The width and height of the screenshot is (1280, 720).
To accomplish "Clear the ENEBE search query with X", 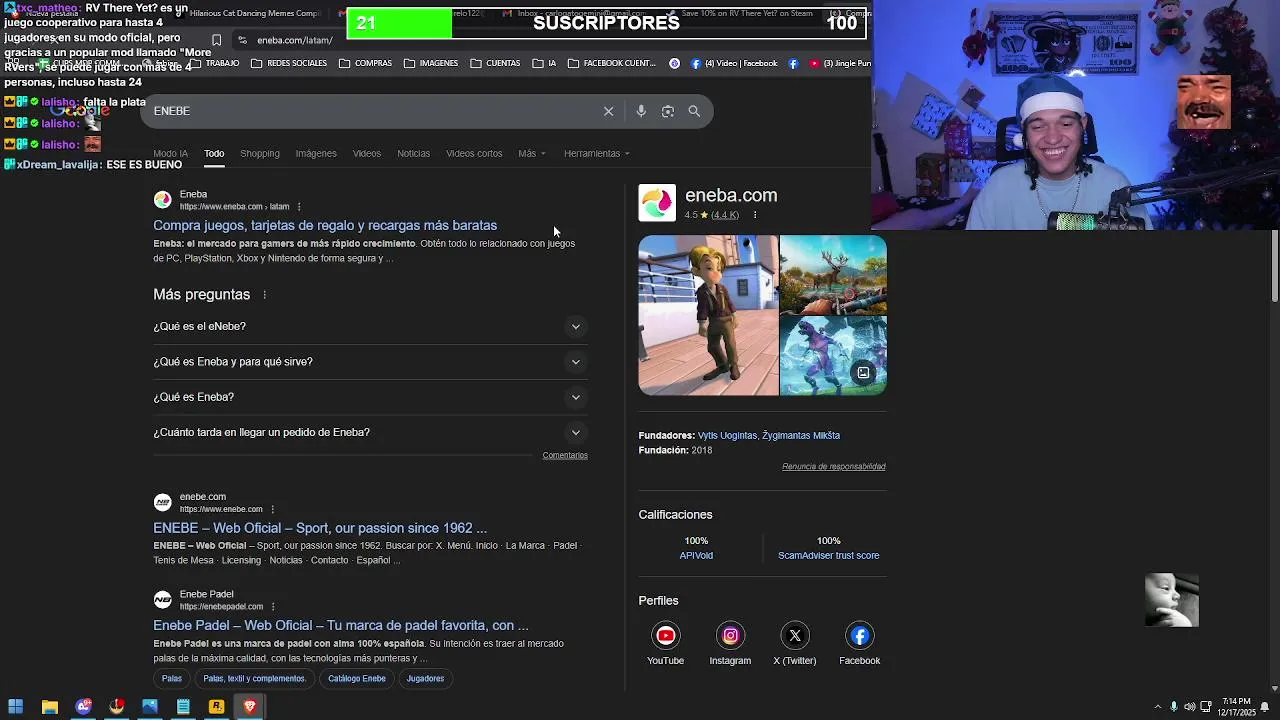I will tap(608, 111).
